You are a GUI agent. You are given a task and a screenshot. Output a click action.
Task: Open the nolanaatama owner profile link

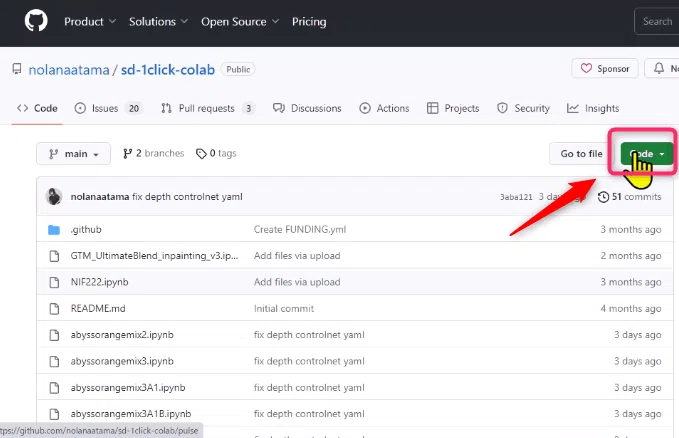pyautogui.click(x=69, y=69)
